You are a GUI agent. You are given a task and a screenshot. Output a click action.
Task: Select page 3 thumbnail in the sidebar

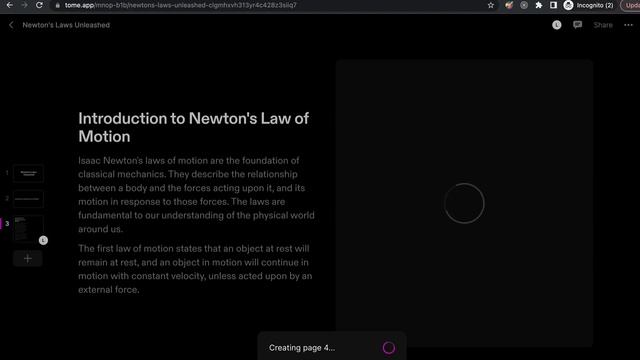click(28, 229)
